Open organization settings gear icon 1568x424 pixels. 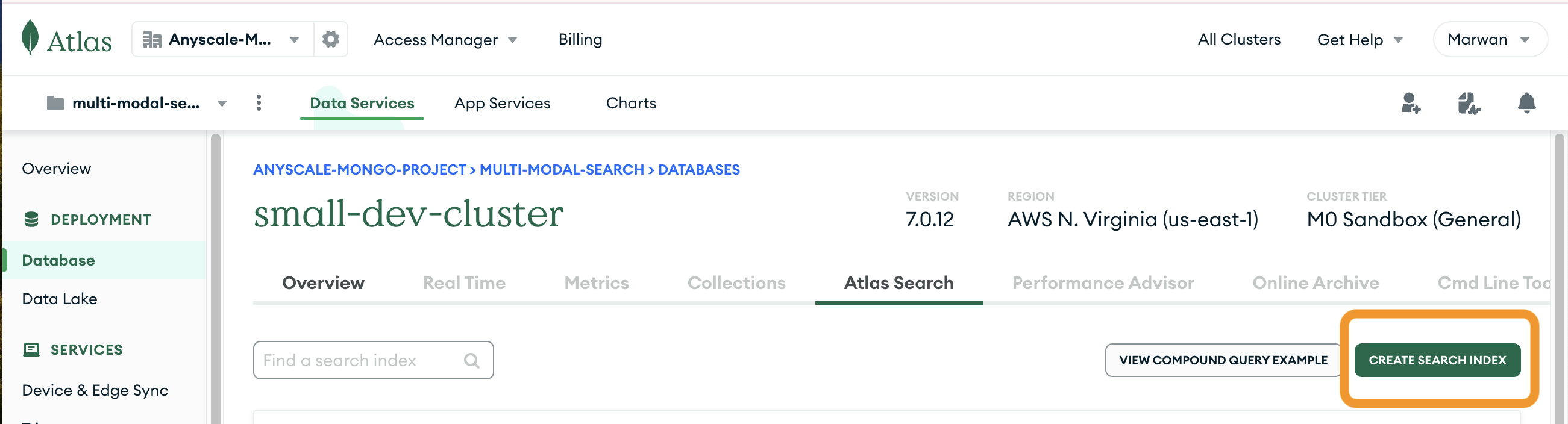[330, 40]
